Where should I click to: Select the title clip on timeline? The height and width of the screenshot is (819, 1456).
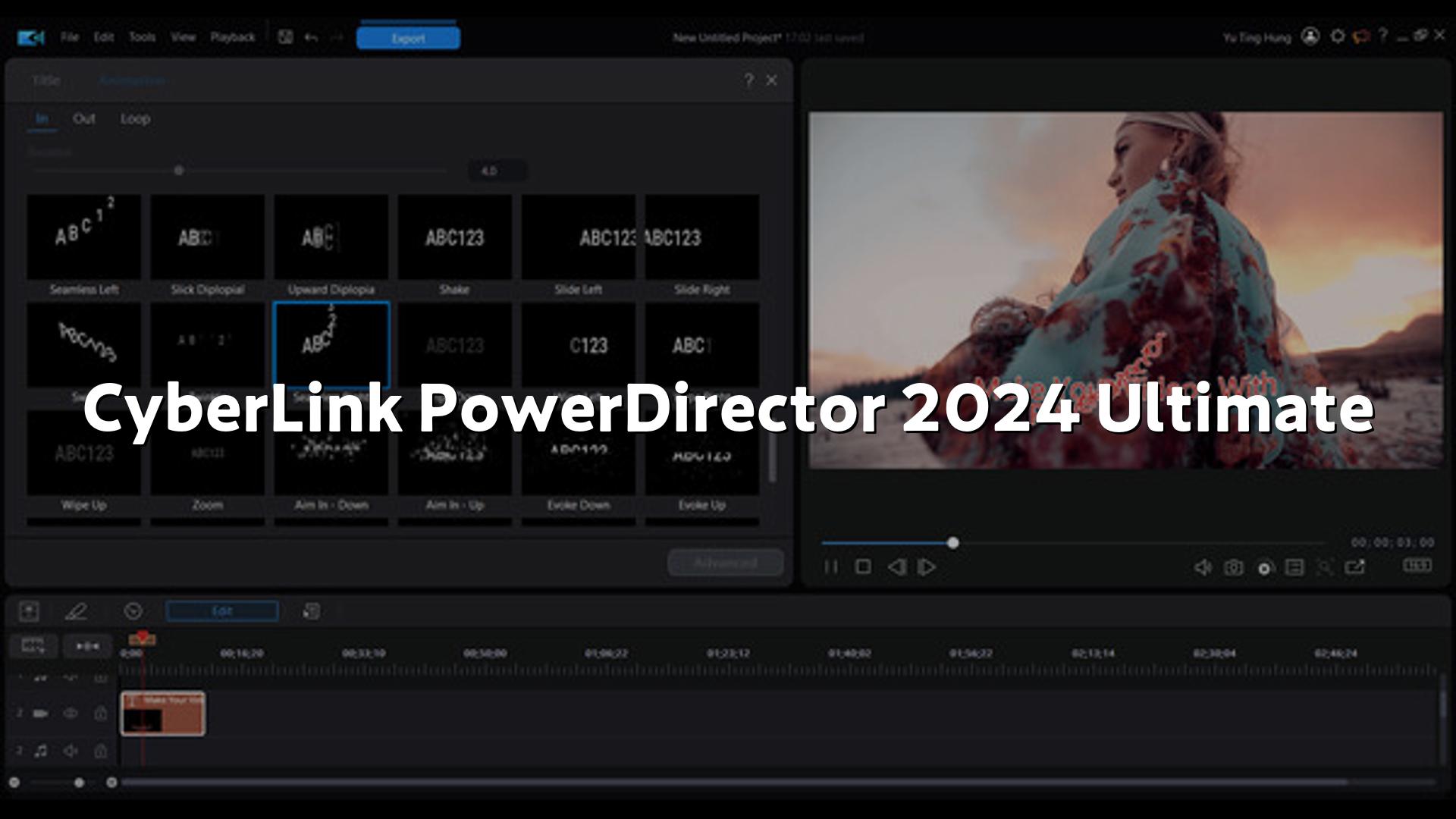click(163, 714)
